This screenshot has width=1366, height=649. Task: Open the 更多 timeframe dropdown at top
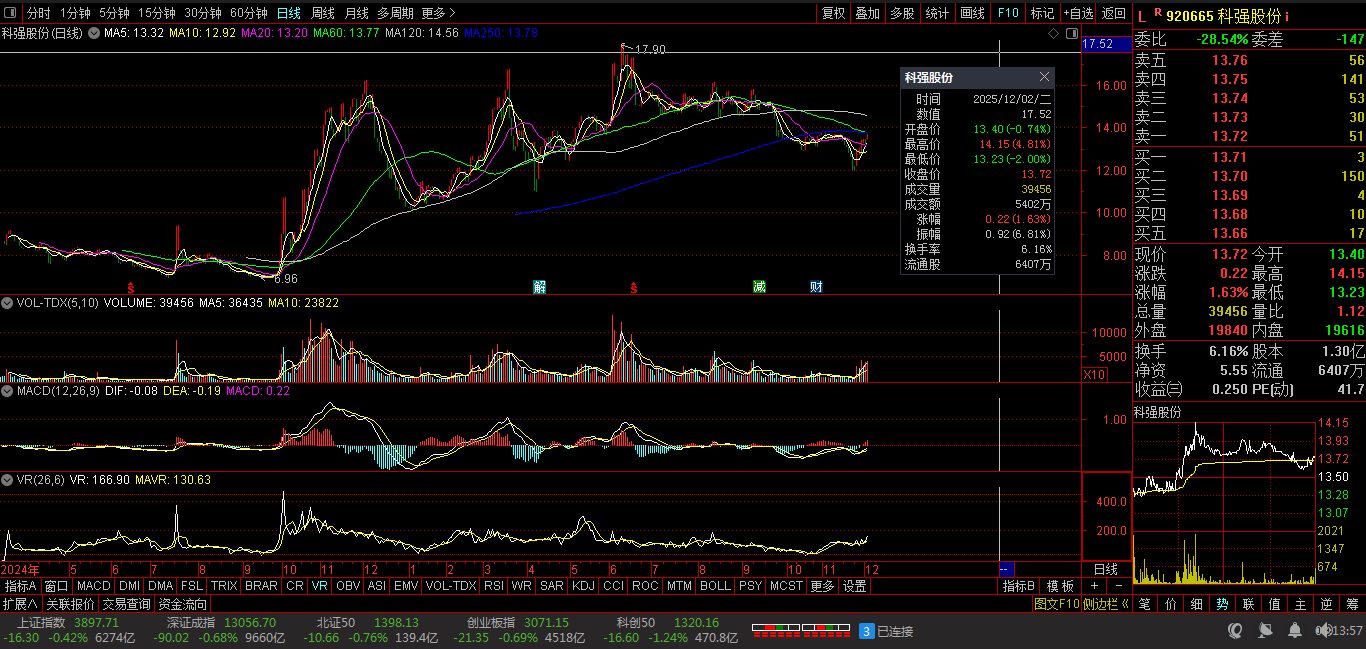438,13
